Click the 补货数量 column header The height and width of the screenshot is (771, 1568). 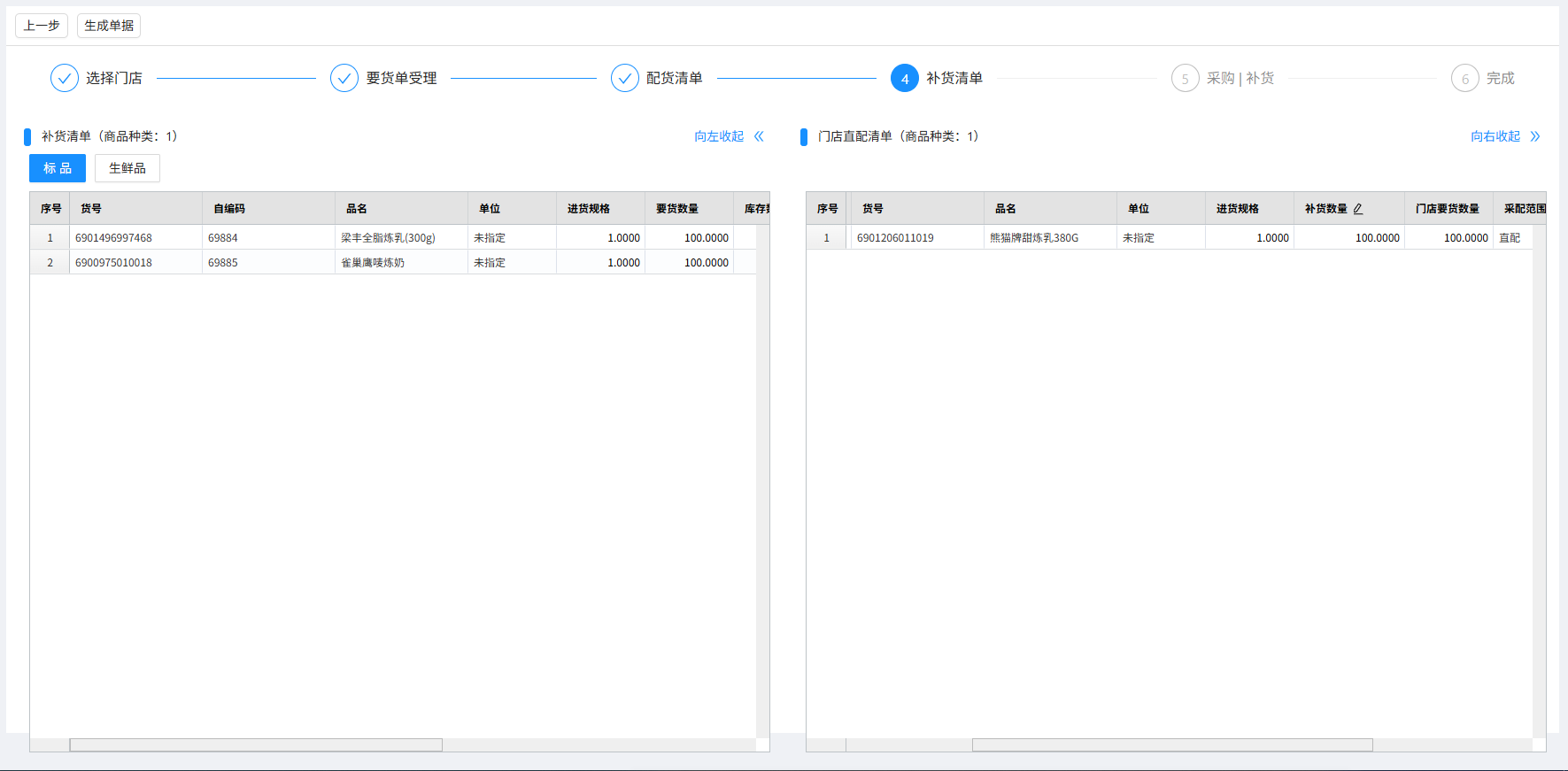1349,209
